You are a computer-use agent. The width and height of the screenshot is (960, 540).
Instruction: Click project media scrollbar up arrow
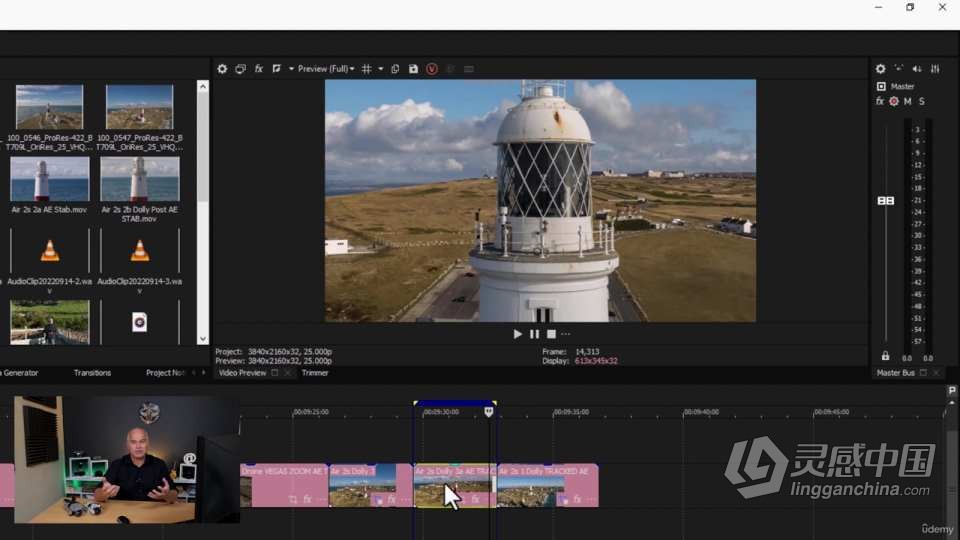(203, 86)
